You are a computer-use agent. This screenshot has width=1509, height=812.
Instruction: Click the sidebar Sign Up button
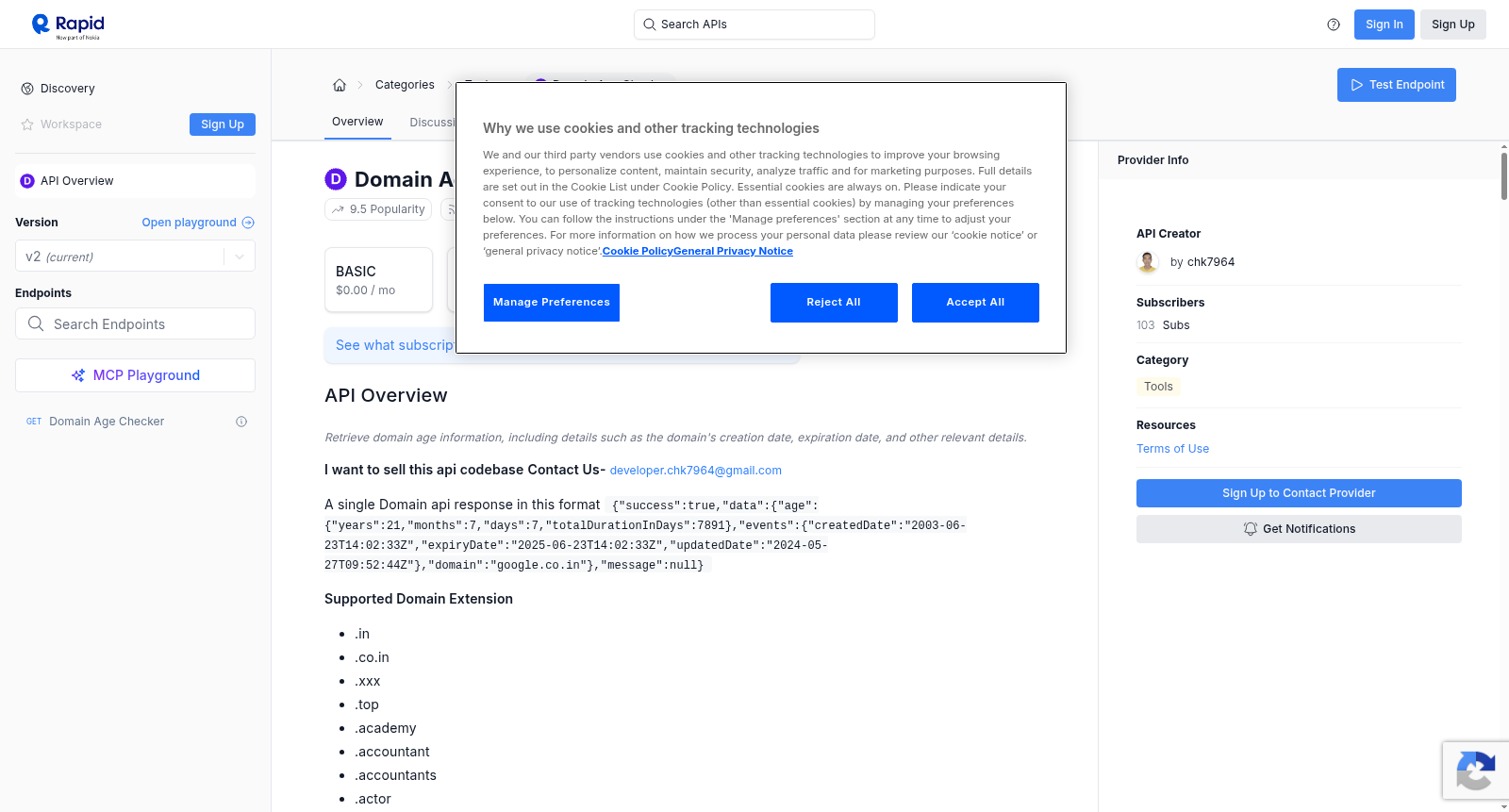tap(223, 124)
